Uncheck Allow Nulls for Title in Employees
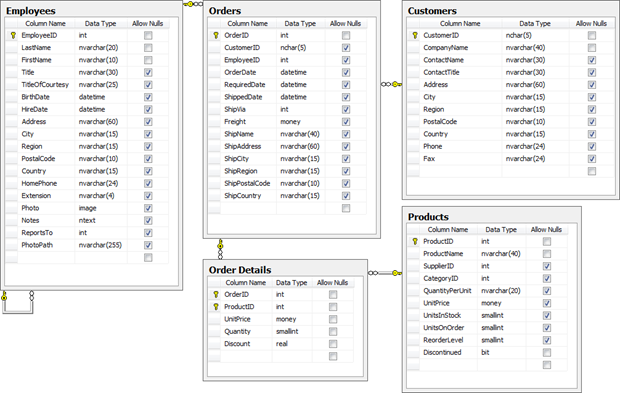This screenshot has height=393, width=620. pyautogui.click(x=148, y=72)
